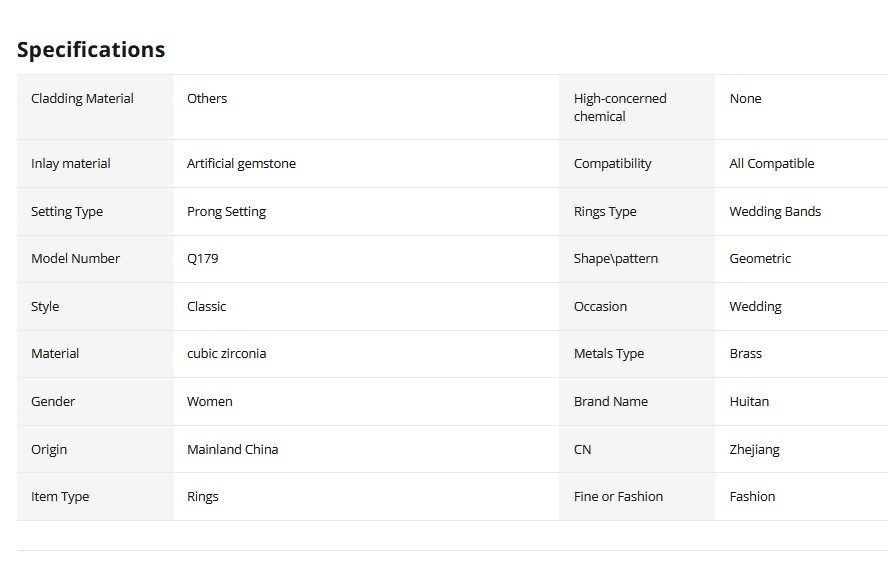Click the High-concerned chemical label
This screenshot has width=888, height=574.
tap(620, 108)
